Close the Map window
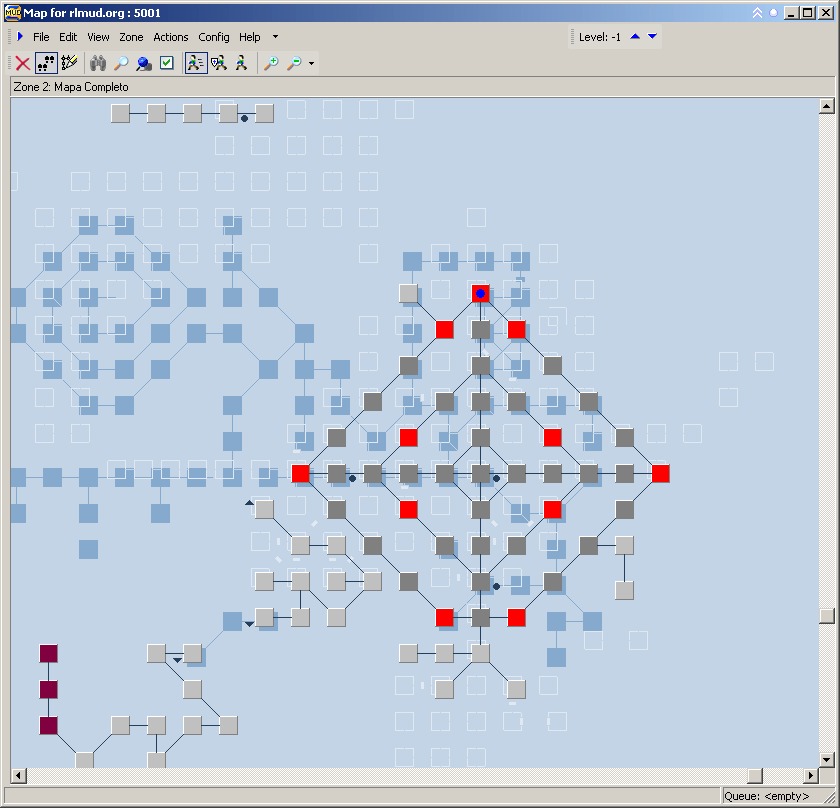This screenshot has width=840, height=808. point(826,13)
